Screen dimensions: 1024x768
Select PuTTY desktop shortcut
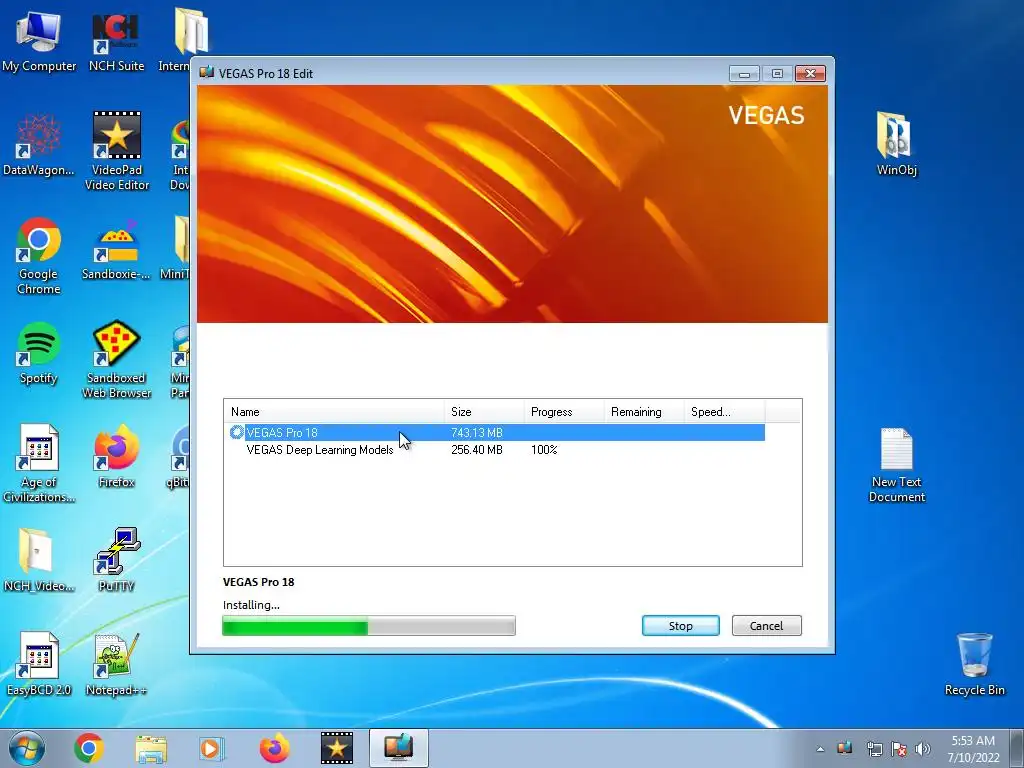116,560
